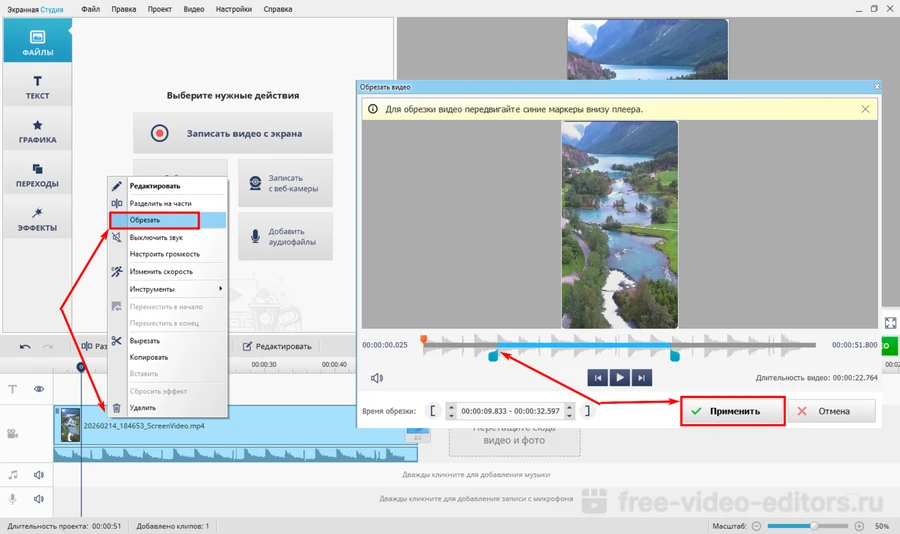Image resolution: width=900 pixels, height=534 pixels.
Task: Open the Текст sidebar section
Action: (x=37, y=87)
